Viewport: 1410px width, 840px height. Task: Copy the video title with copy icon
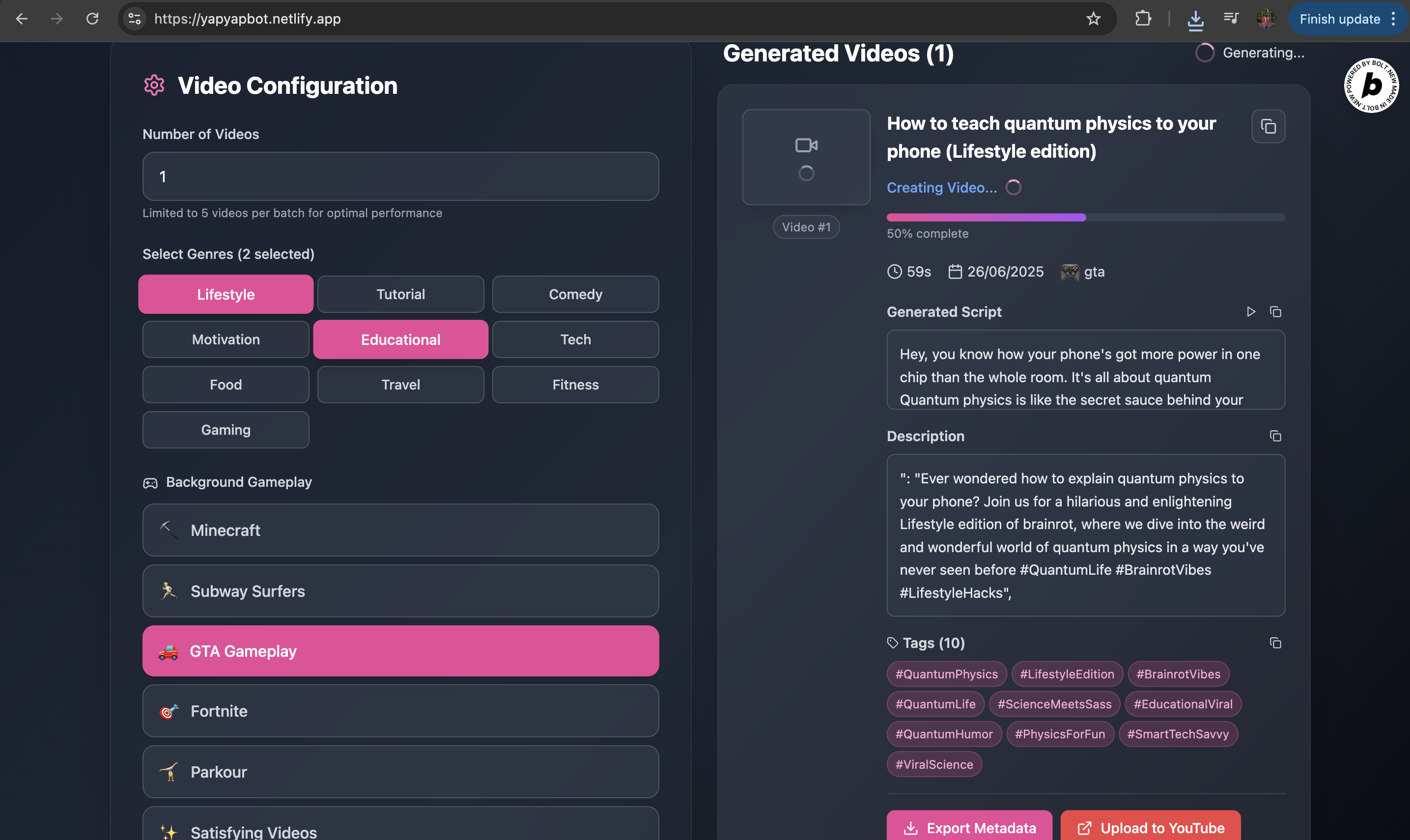pos(1268,126)
